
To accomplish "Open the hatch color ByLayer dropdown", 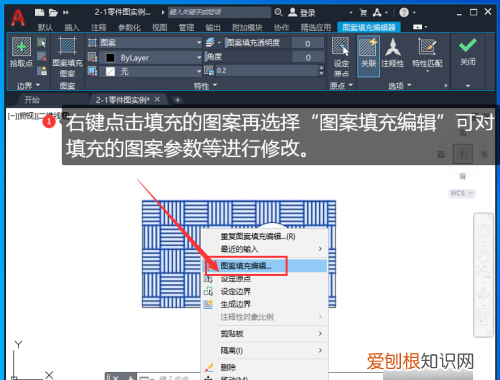I will pos(151,58).
